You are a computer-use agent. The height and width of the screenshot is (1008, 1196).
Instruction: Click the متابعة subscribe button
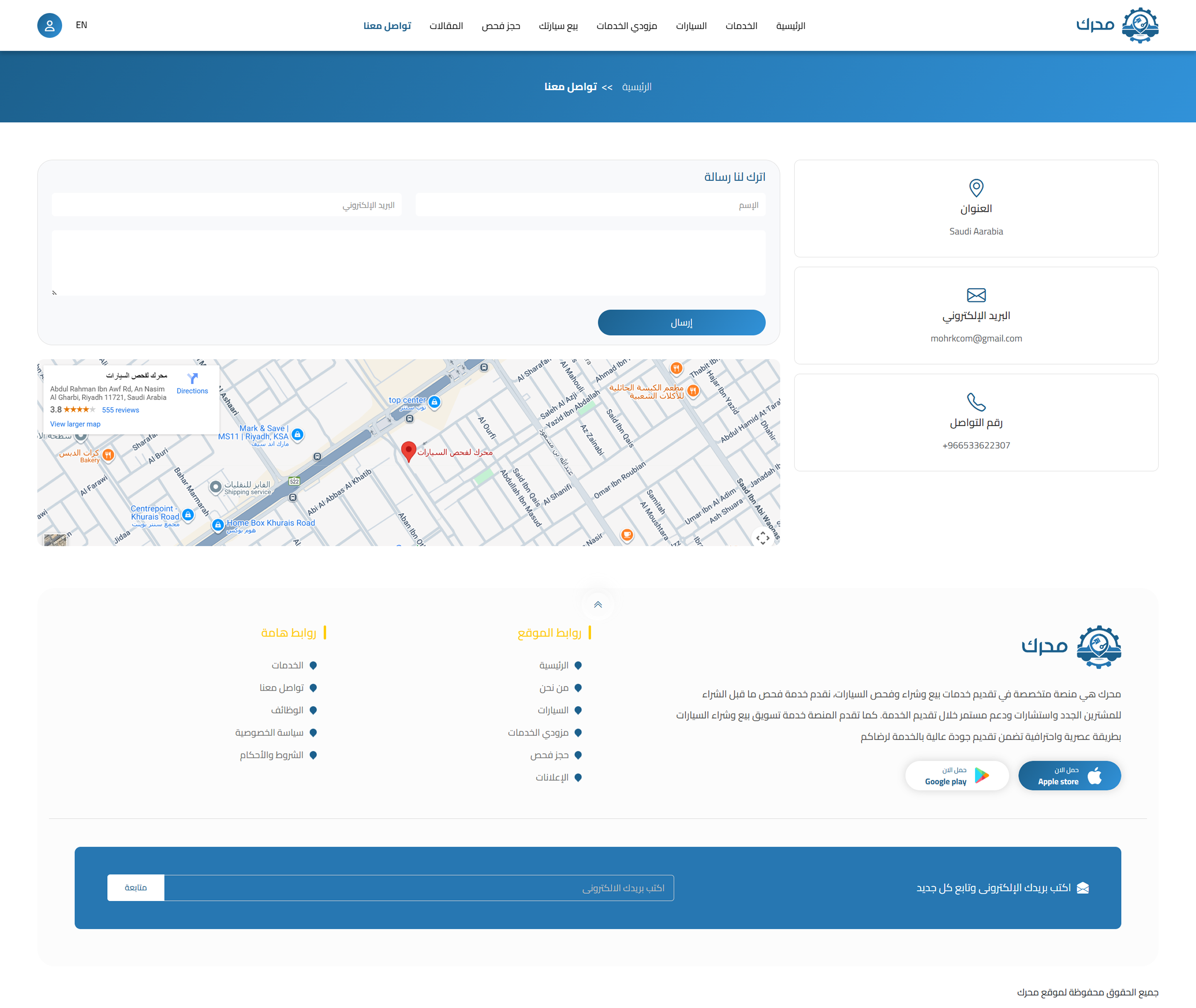click(135, 888)
